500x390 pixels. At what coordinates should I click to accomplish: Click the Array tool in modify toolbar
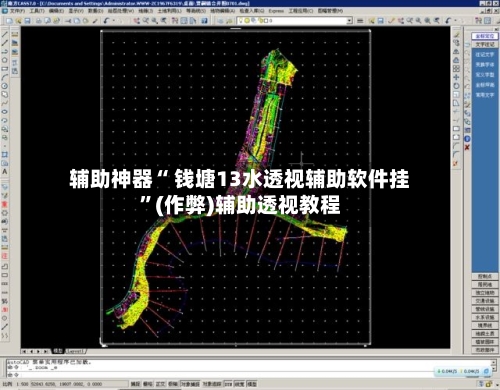456,68
